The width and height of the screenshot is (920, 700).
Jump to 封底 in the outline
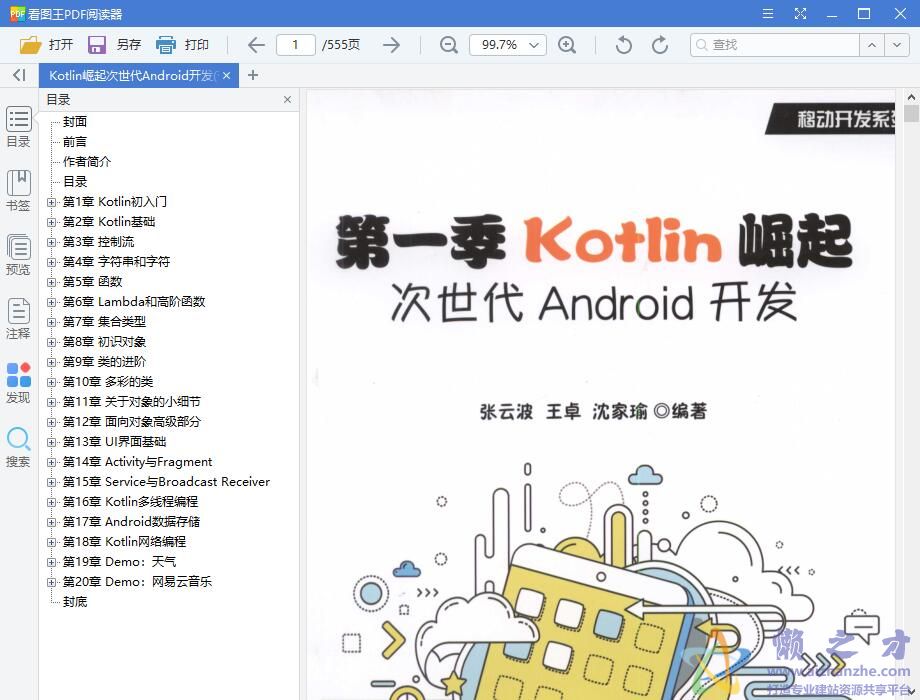[x=75, y=601]
